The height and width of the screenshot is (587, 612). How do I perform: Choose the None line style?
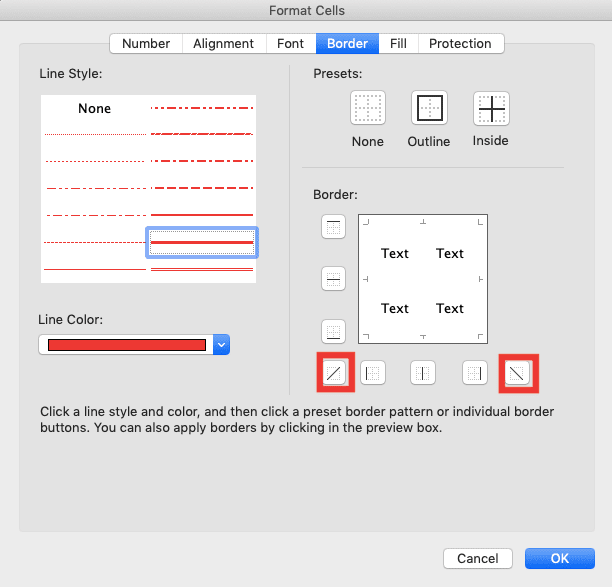[94, 108]
